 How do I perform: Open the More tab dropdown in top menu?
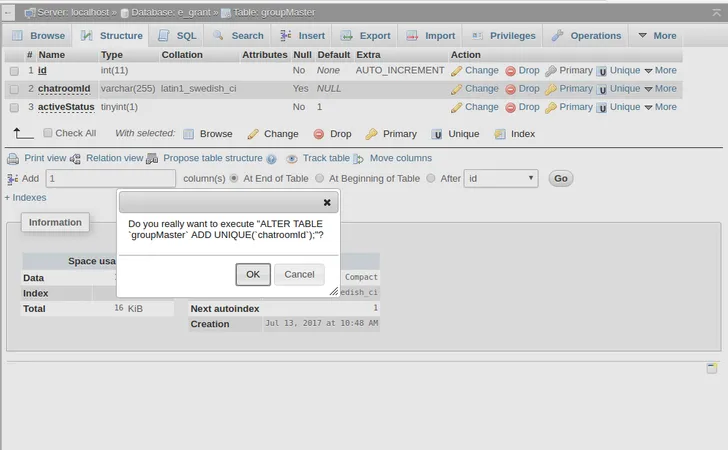click(x=657, y=36)
